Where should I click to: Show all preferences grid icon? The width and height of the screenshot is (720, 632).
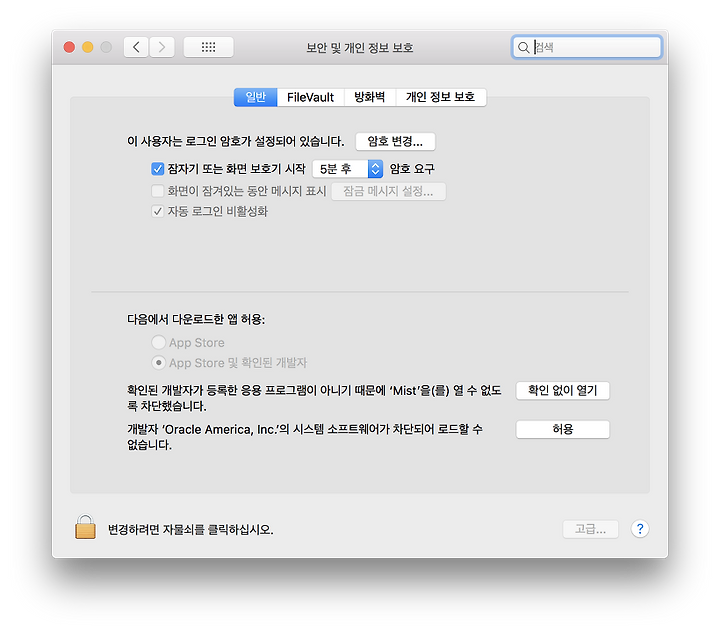(x=208, y=47)
